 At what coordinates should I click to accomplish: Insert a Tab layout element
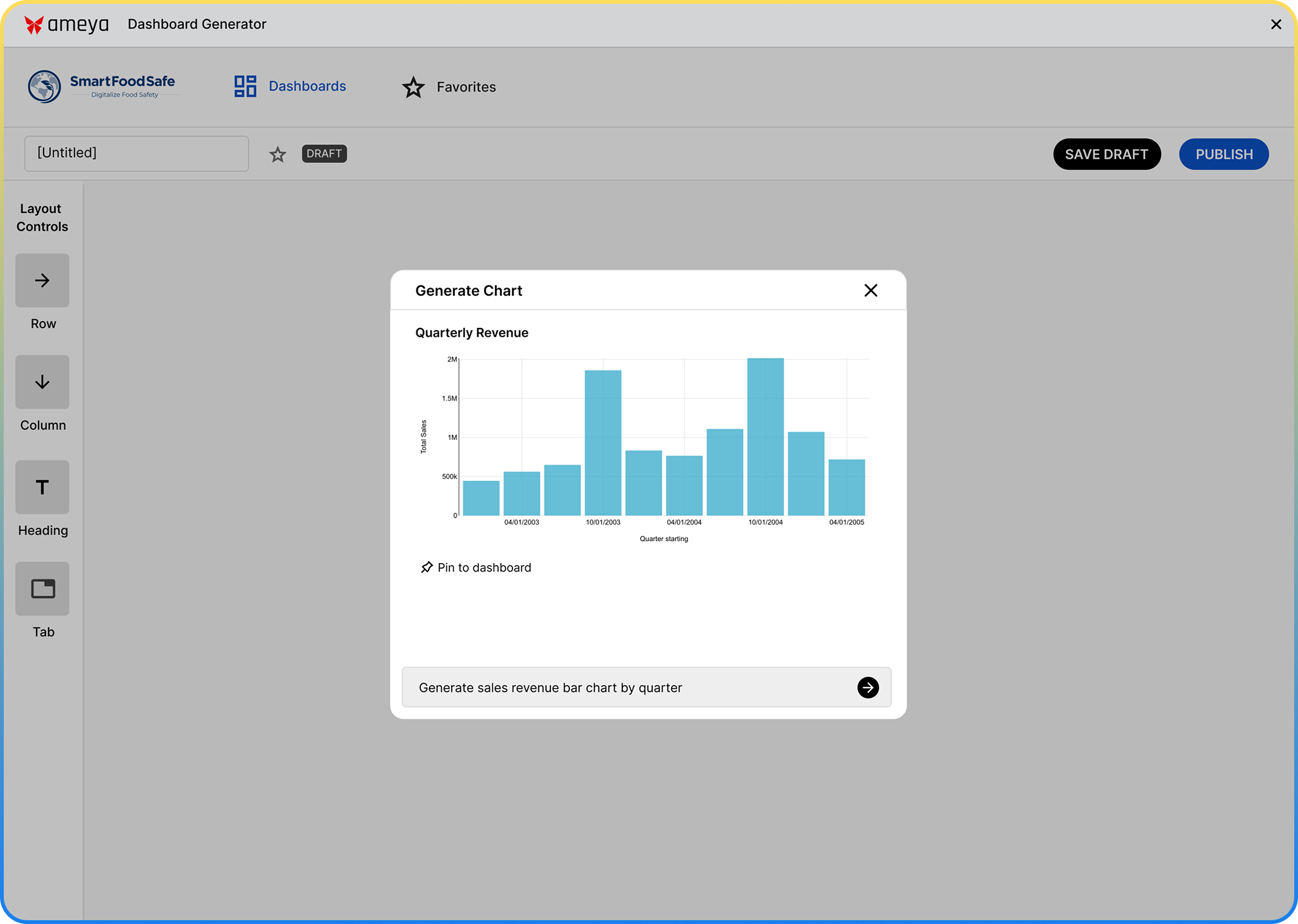point(42,589)
